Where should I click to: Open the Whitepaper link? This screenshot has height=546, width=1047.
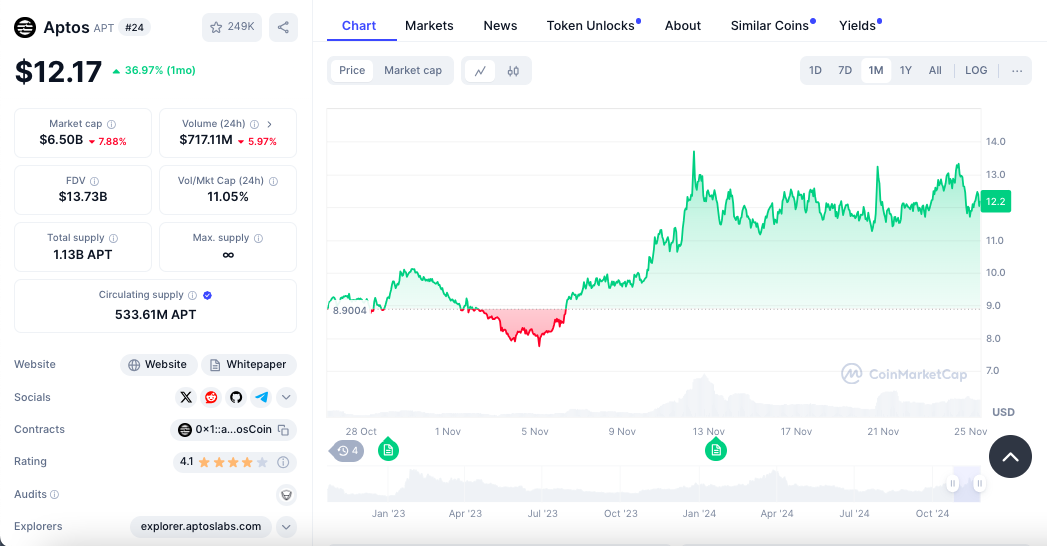click(x=248, y=364)
